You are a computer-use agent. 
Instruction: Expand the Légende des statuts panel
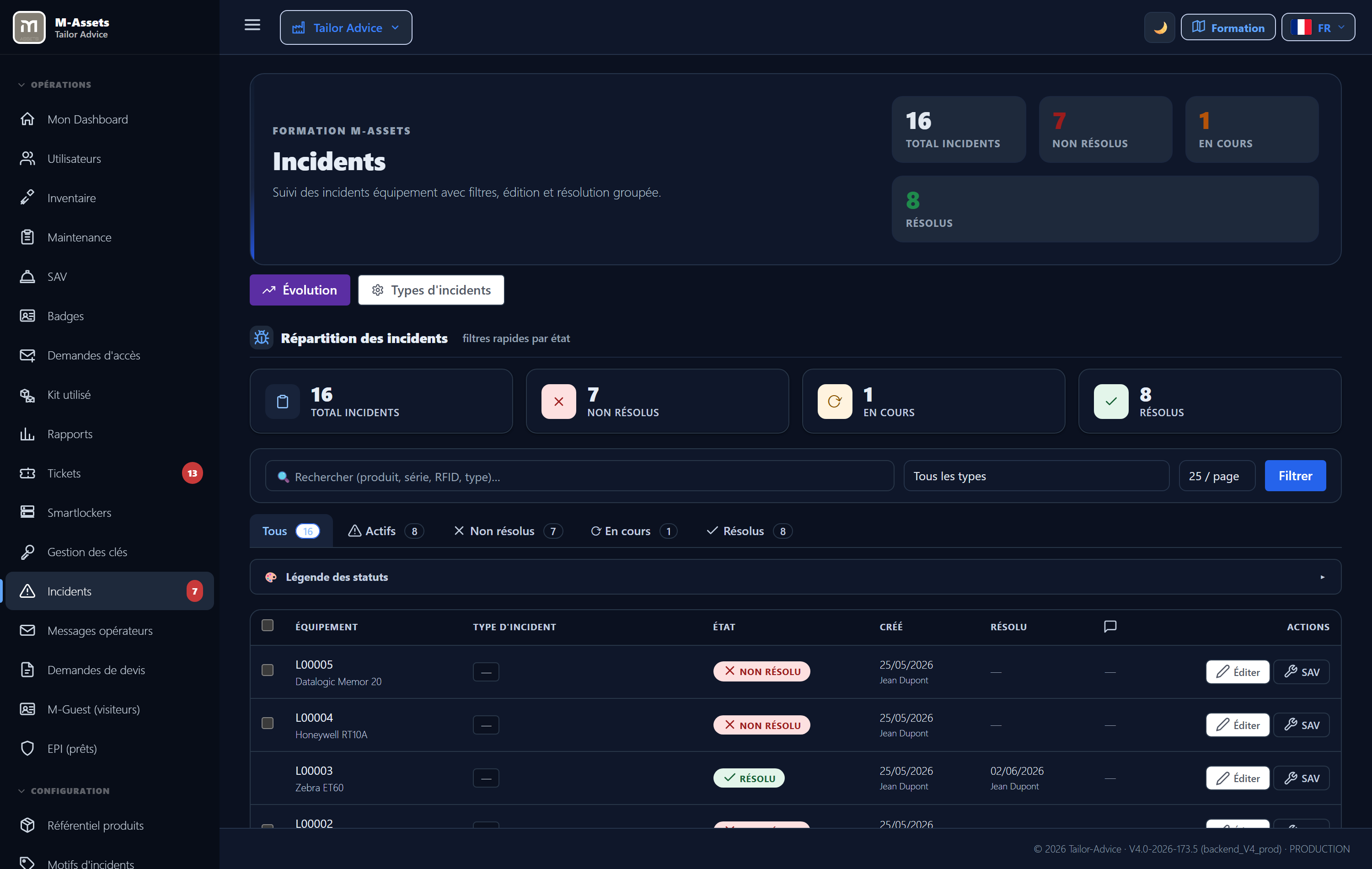[x=795, y=577]
